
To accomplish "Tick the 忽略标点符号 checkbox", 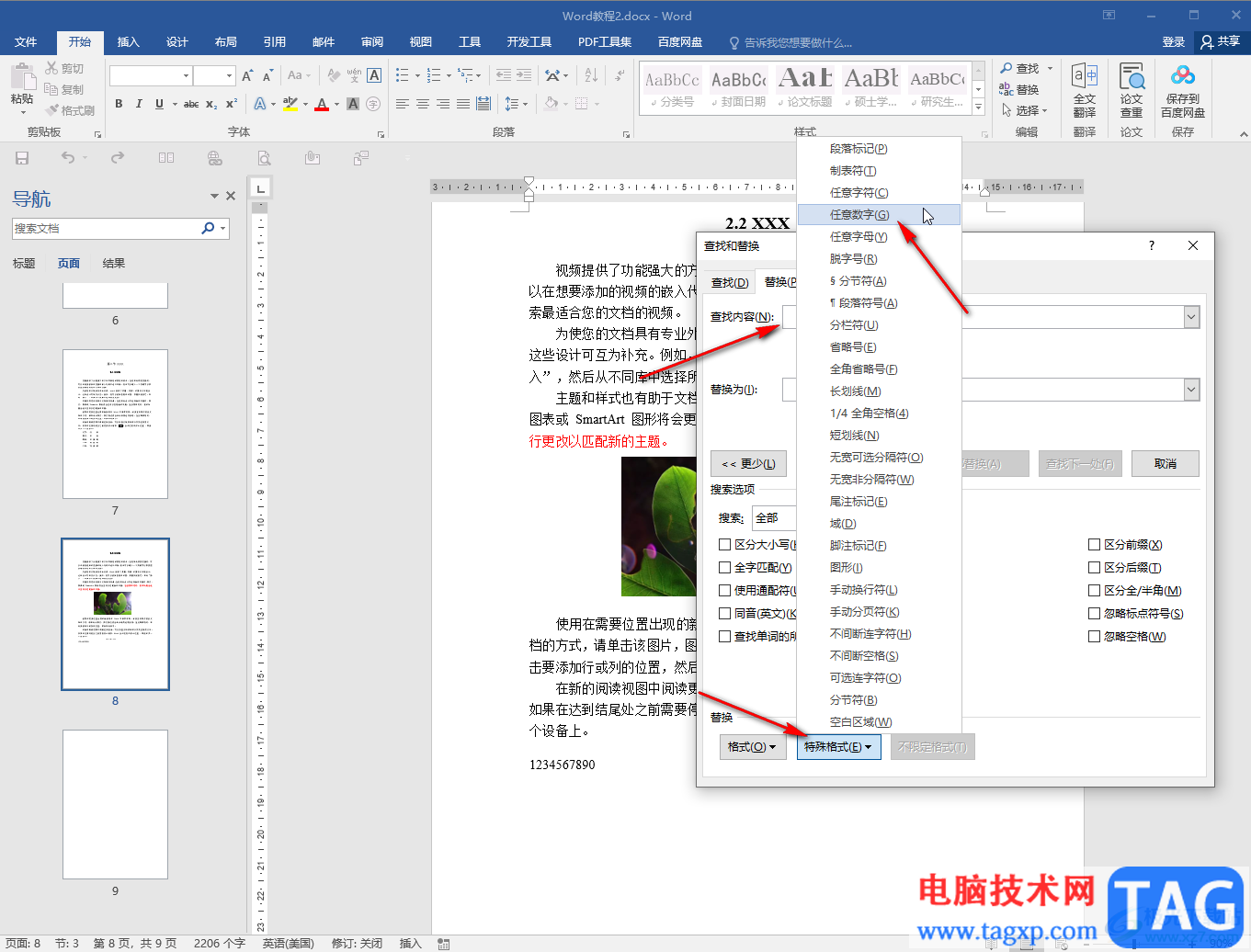I will (x=1095, y=614).
